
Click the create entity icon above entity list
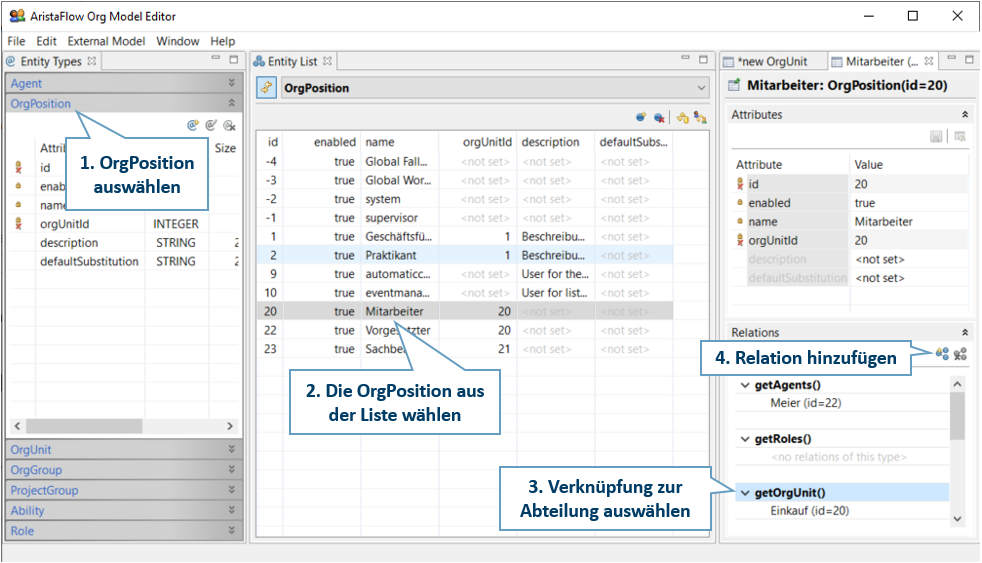click(x=641, y=117)
